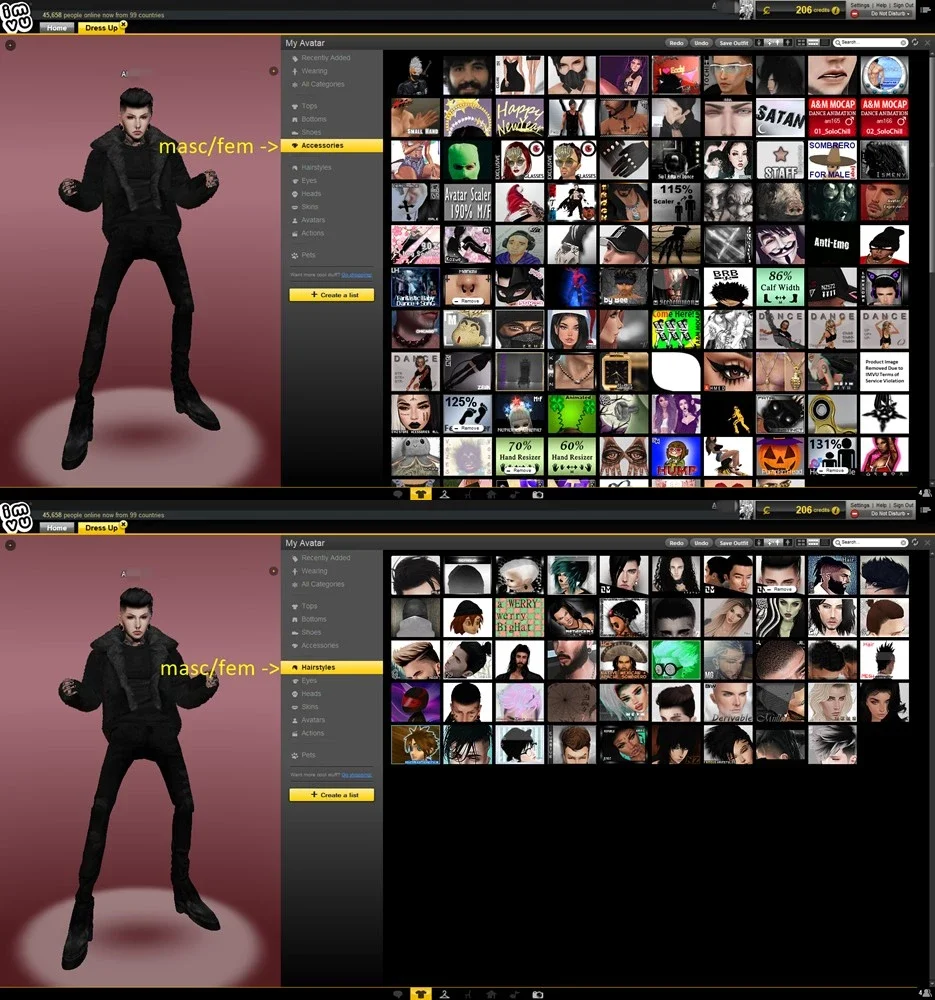Viewport: 935px width, 1000px height.
Task: Click Save Outfit in Accessories window
Action: pyautogui.click(x=733, y=43)
